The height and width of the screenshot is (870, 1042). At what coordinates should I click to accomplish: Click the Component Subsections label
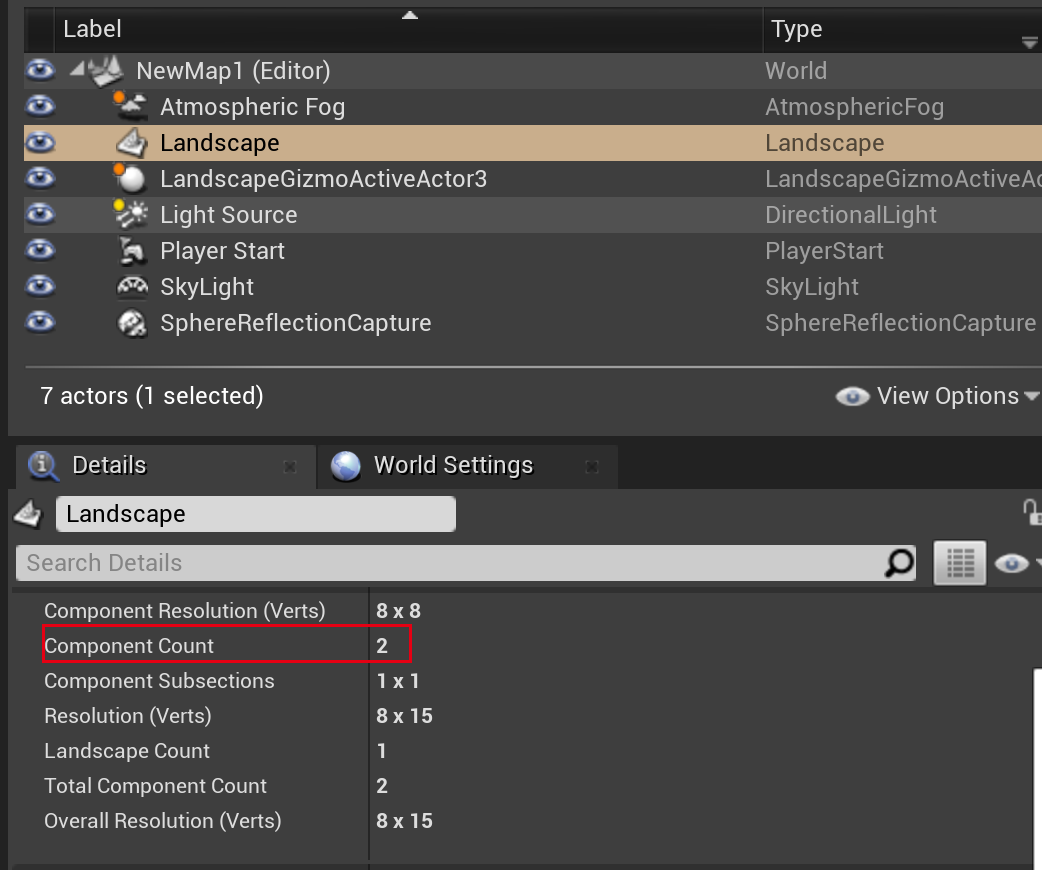coord(159,681)
